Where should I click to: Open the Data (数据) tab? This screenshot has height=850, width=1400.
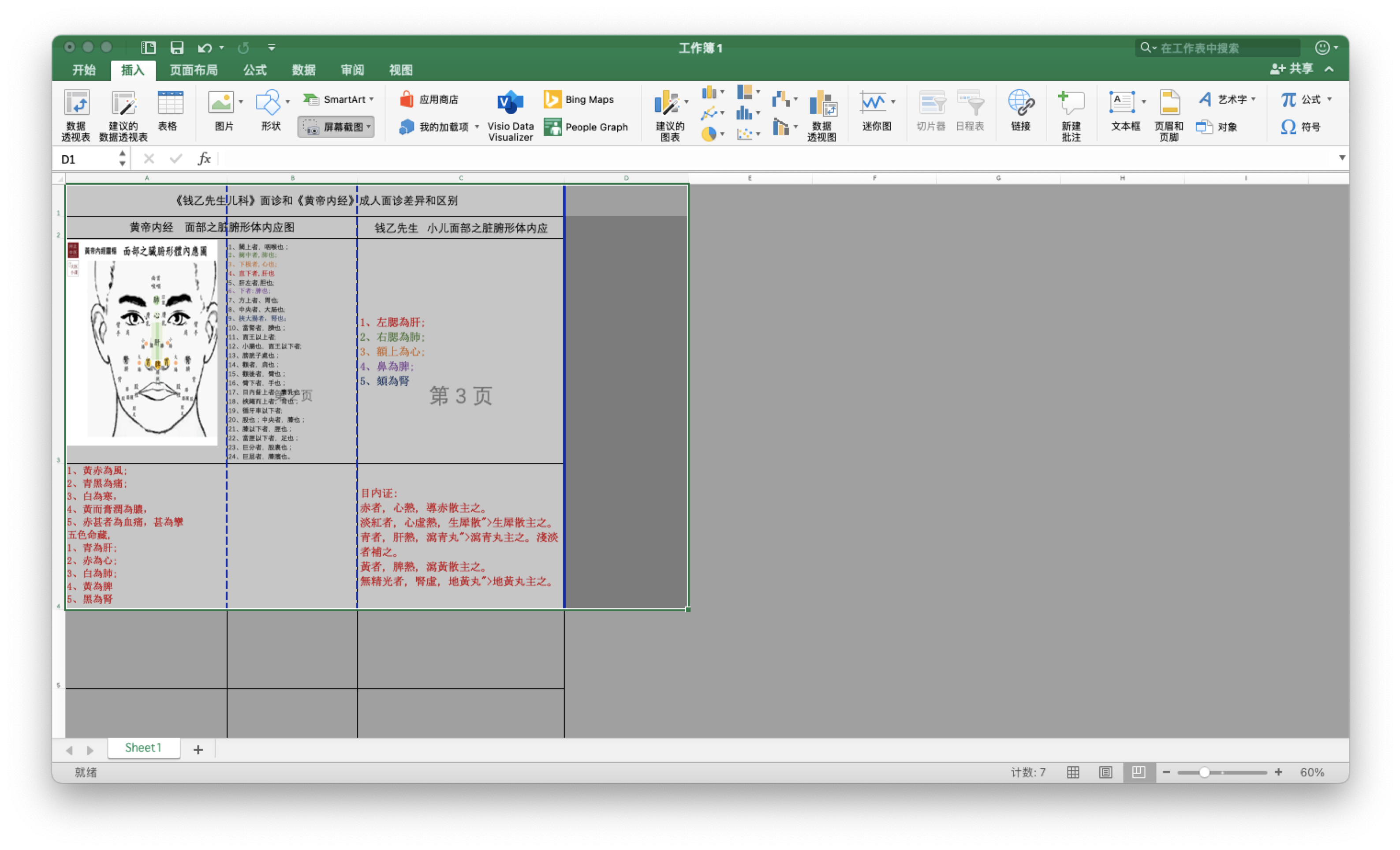303,70
